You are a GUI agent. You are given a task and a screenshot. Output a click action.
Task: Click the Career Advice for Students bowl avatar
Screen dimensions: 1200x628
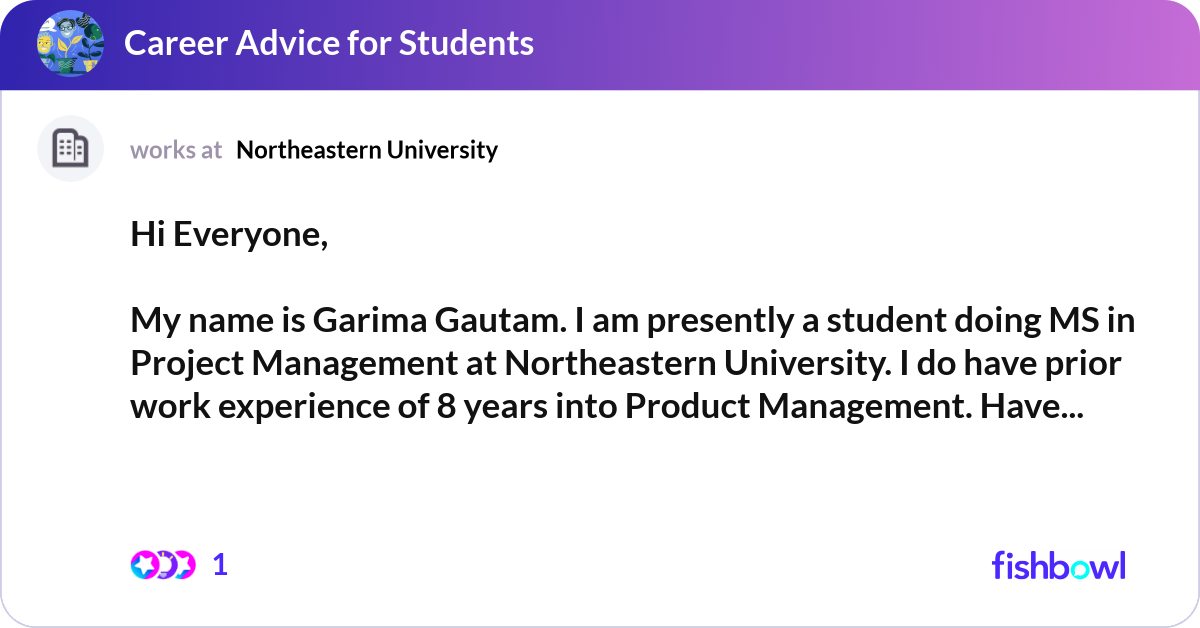[x=70, y=43]
